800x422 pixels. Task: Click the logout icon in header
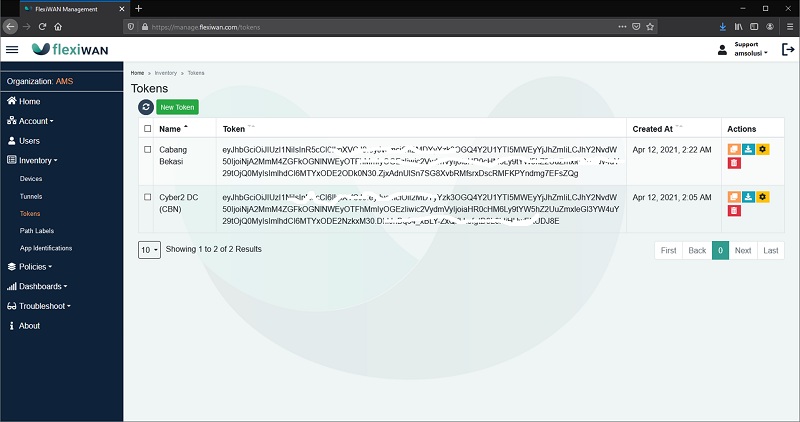(x=788, y=49)
